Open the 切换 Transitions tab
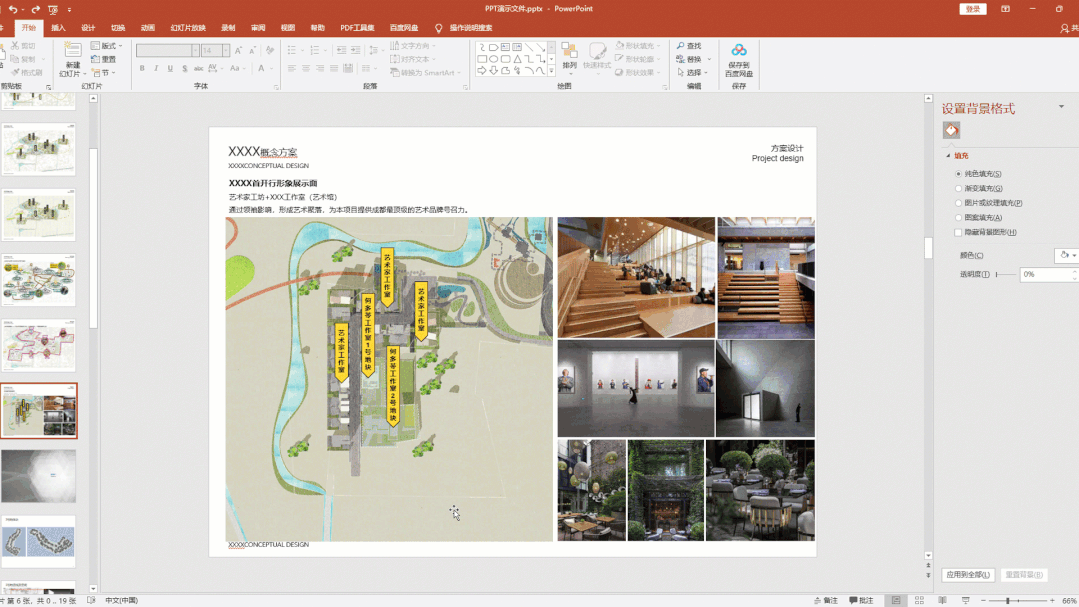 pyautogui.click(x=118, y=28)
